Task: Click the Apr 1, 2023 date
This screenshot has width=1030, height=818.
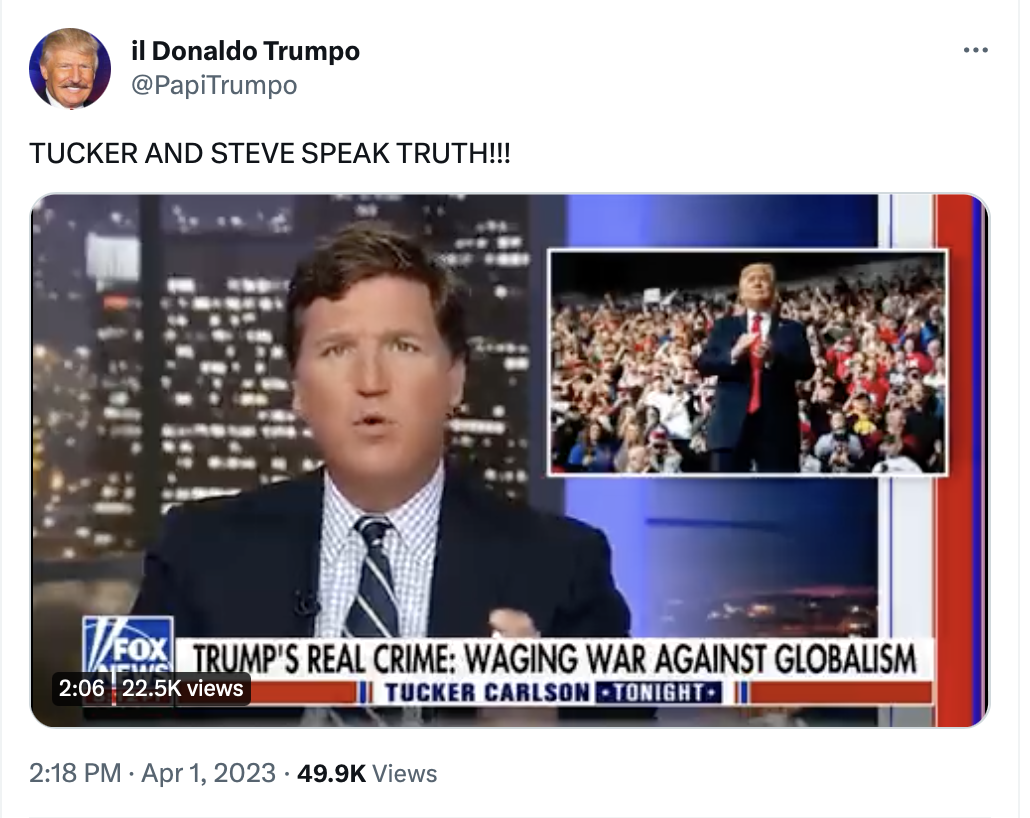Action: (208, 773)
